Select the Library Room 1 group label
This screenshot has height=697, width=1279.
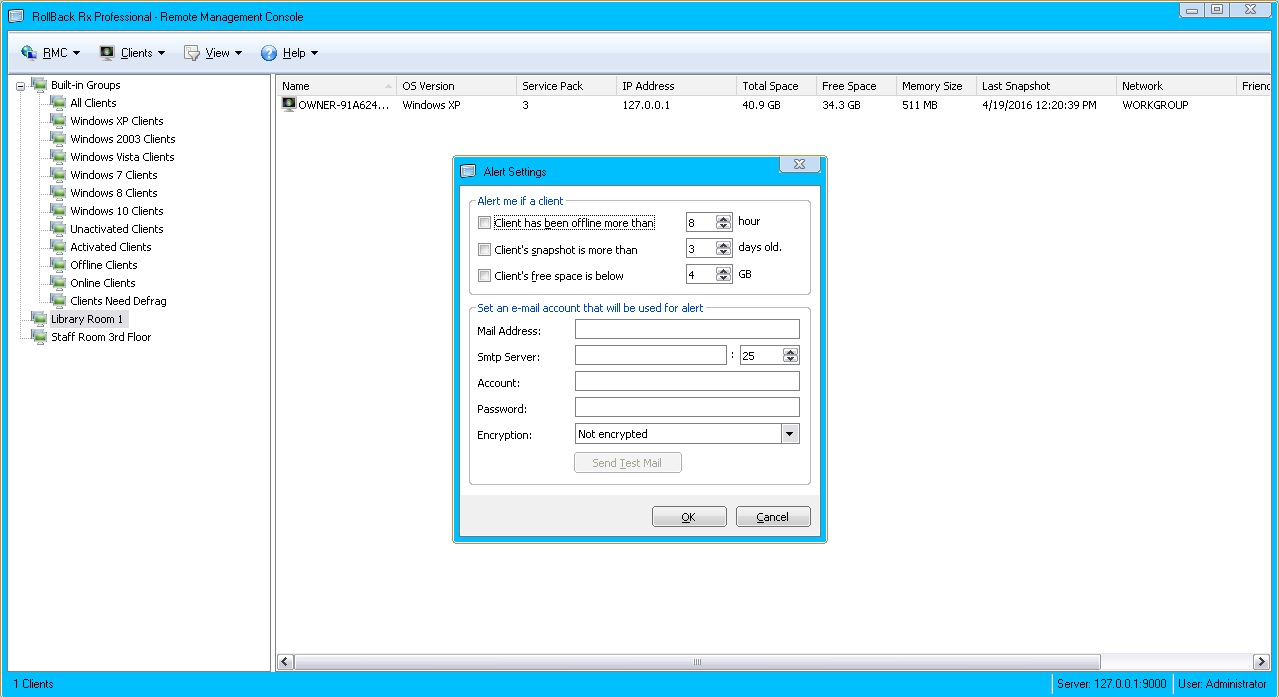click(x=87, y=319)
